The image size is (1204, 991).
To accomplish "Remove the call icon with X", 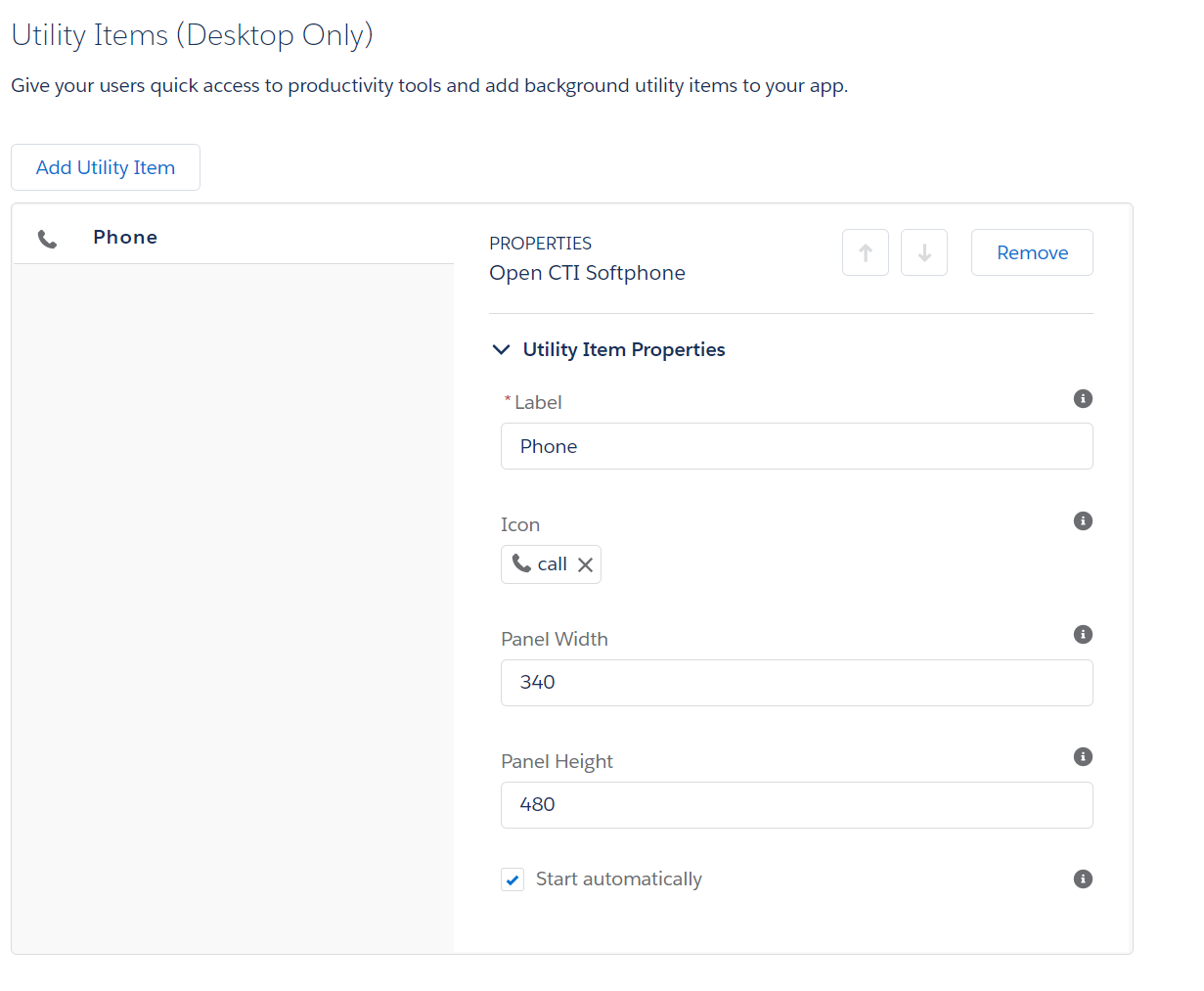I will [x=585, y=564].
